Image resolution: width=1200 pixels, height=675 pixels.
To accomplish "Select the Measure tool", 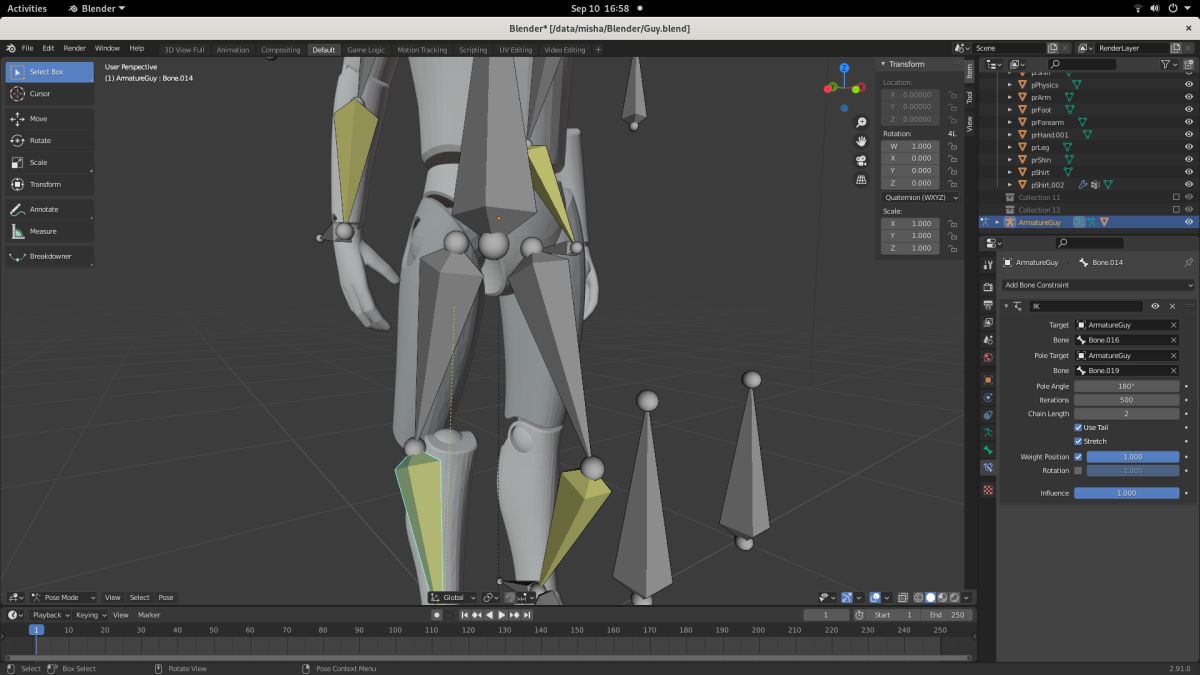I will tap(43, 231).
